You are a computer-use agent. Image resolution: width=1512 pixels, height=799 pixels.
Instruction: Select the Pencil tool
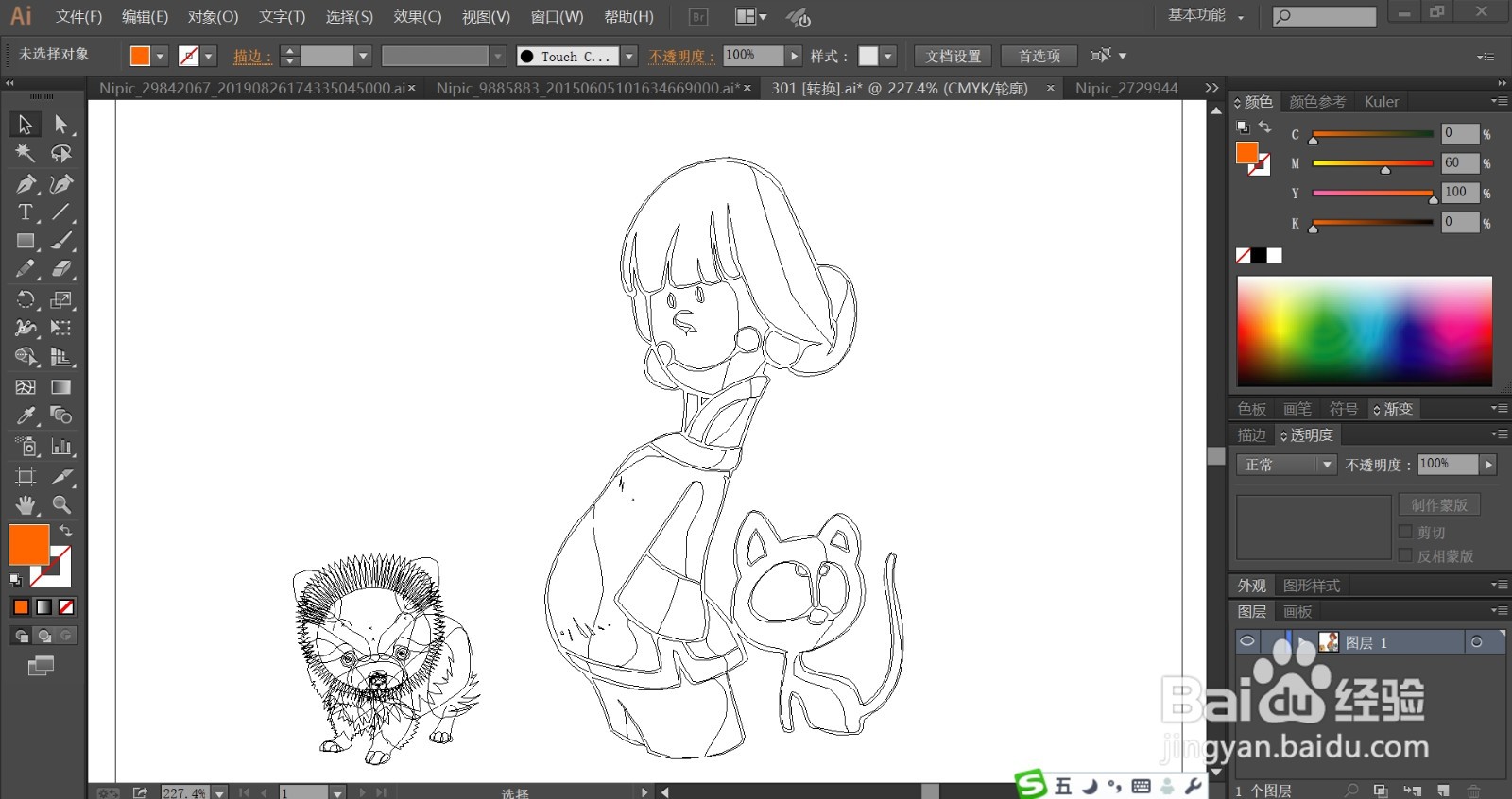[26, 270]
